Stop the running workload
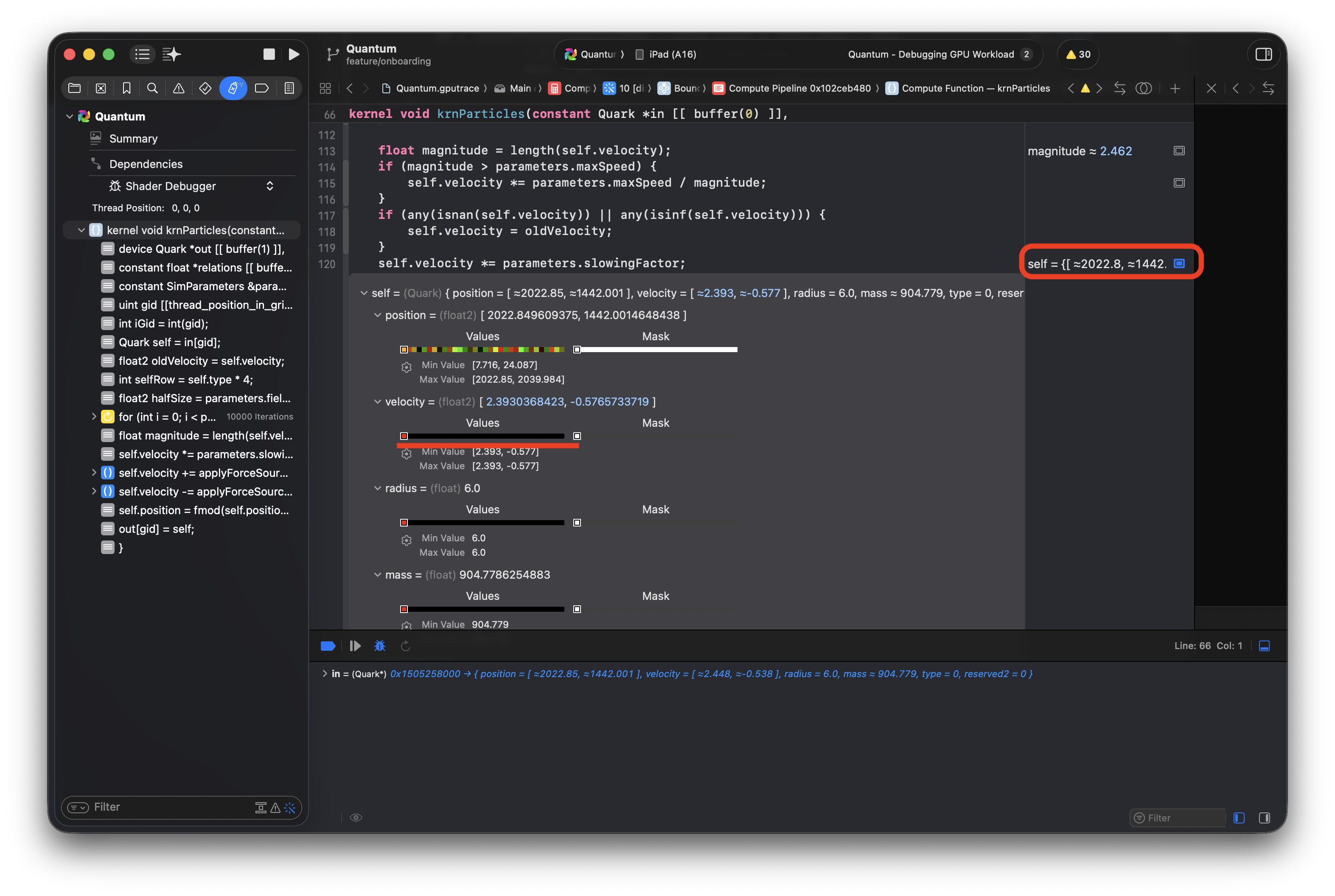Image resolution: width=1335 pixels, height=896 pixels. (269, 54)
